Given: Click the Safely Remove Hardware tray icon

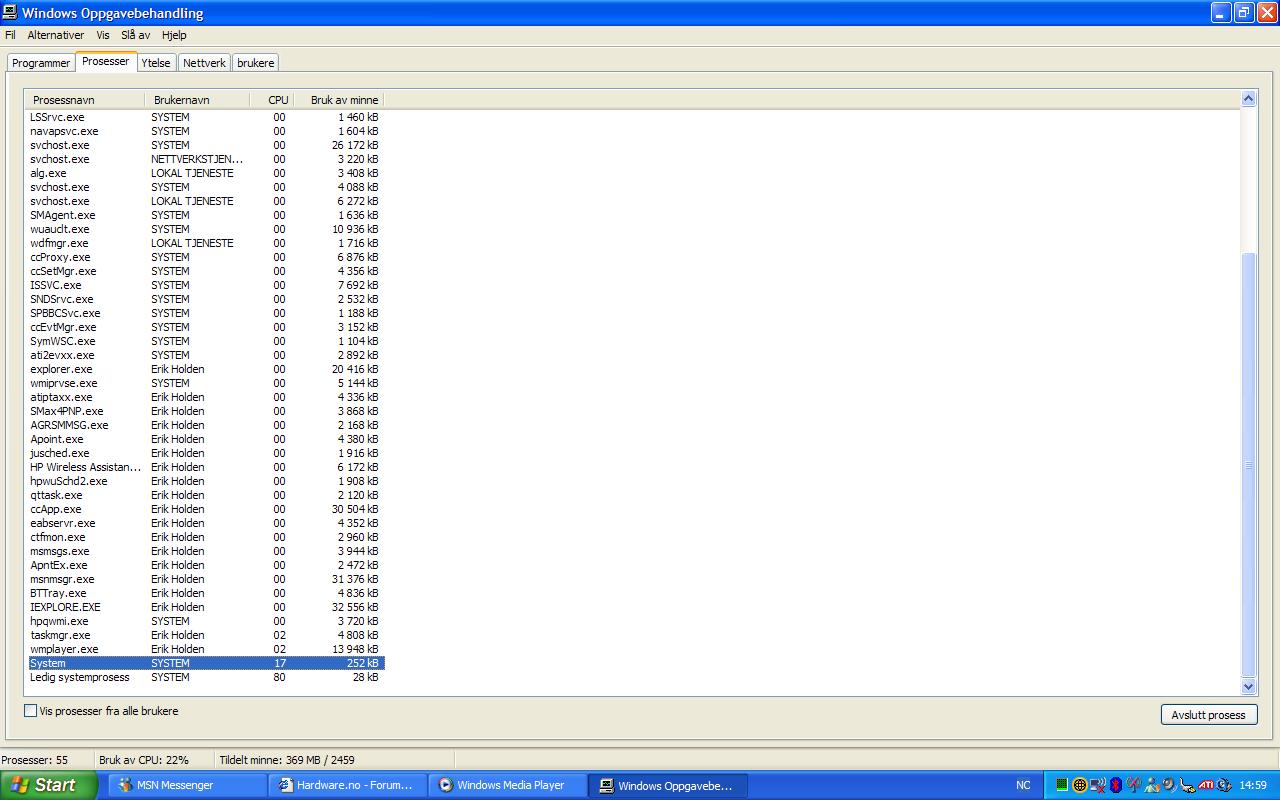Looking at the screenshot, I should tap(1187, 786).
